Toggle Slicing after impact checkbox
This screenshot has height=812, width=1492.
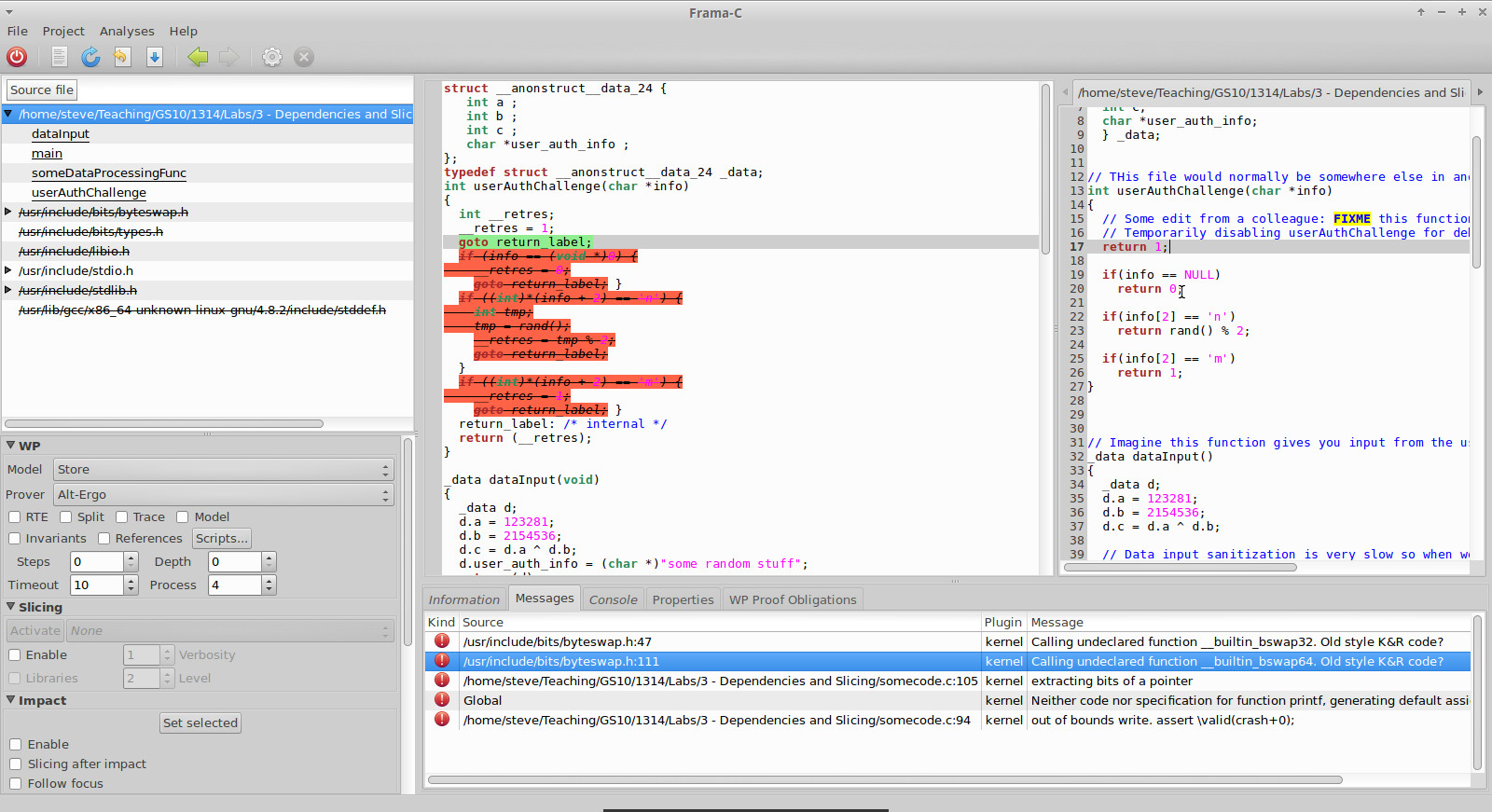pos(16,764)
